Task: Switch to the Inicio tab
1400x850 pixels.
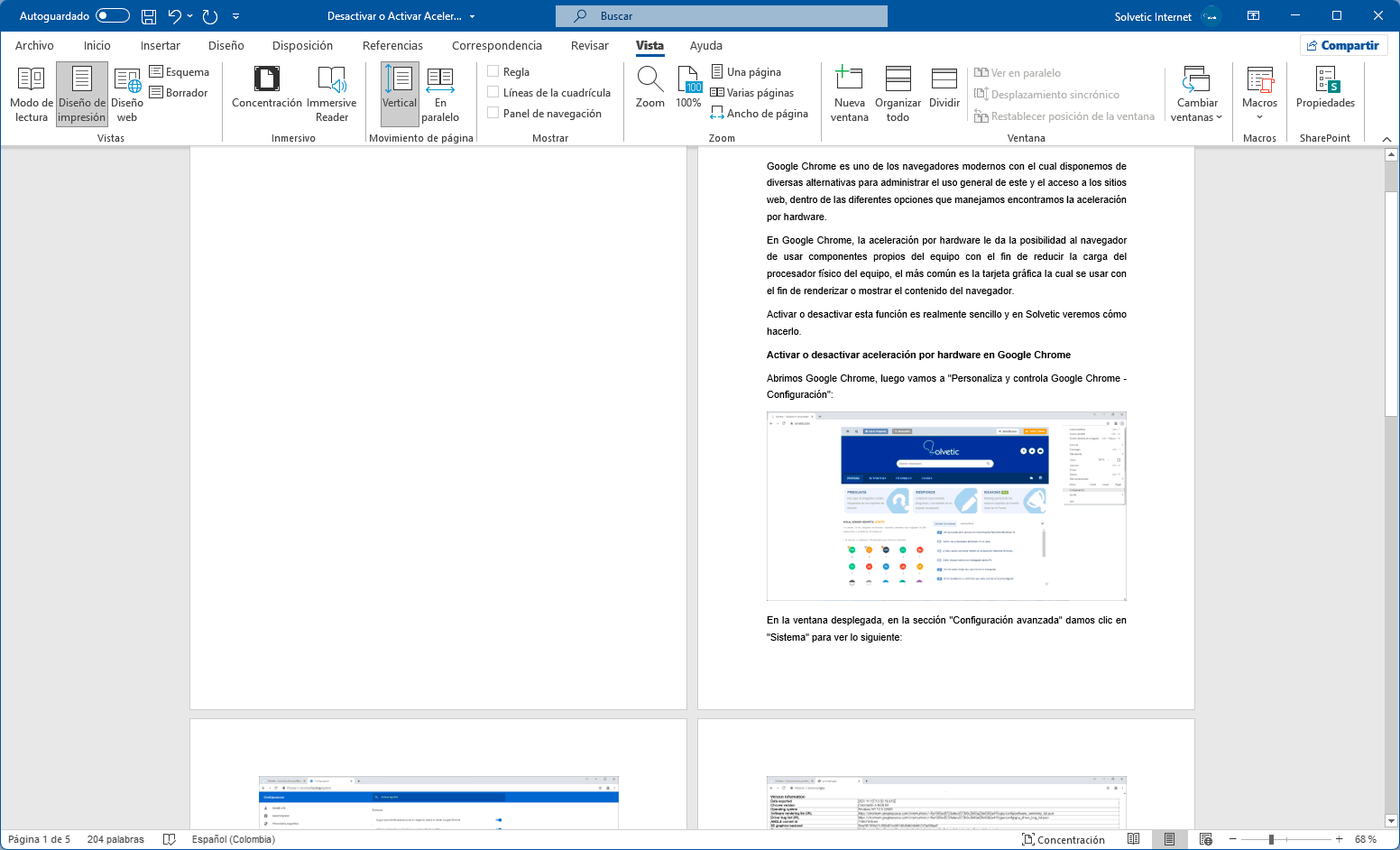Action: (x=97, y=45)
